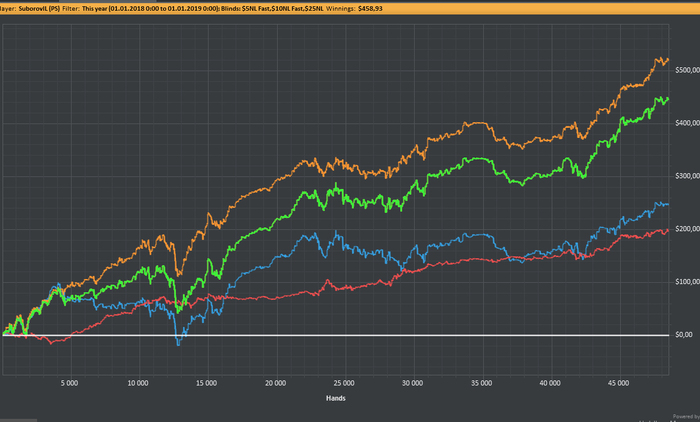Click the Blinds $5NL Fast,$10NL Fast,$25NL text
The width and height of the screenshot is (700, 422).
click(272, 8)
